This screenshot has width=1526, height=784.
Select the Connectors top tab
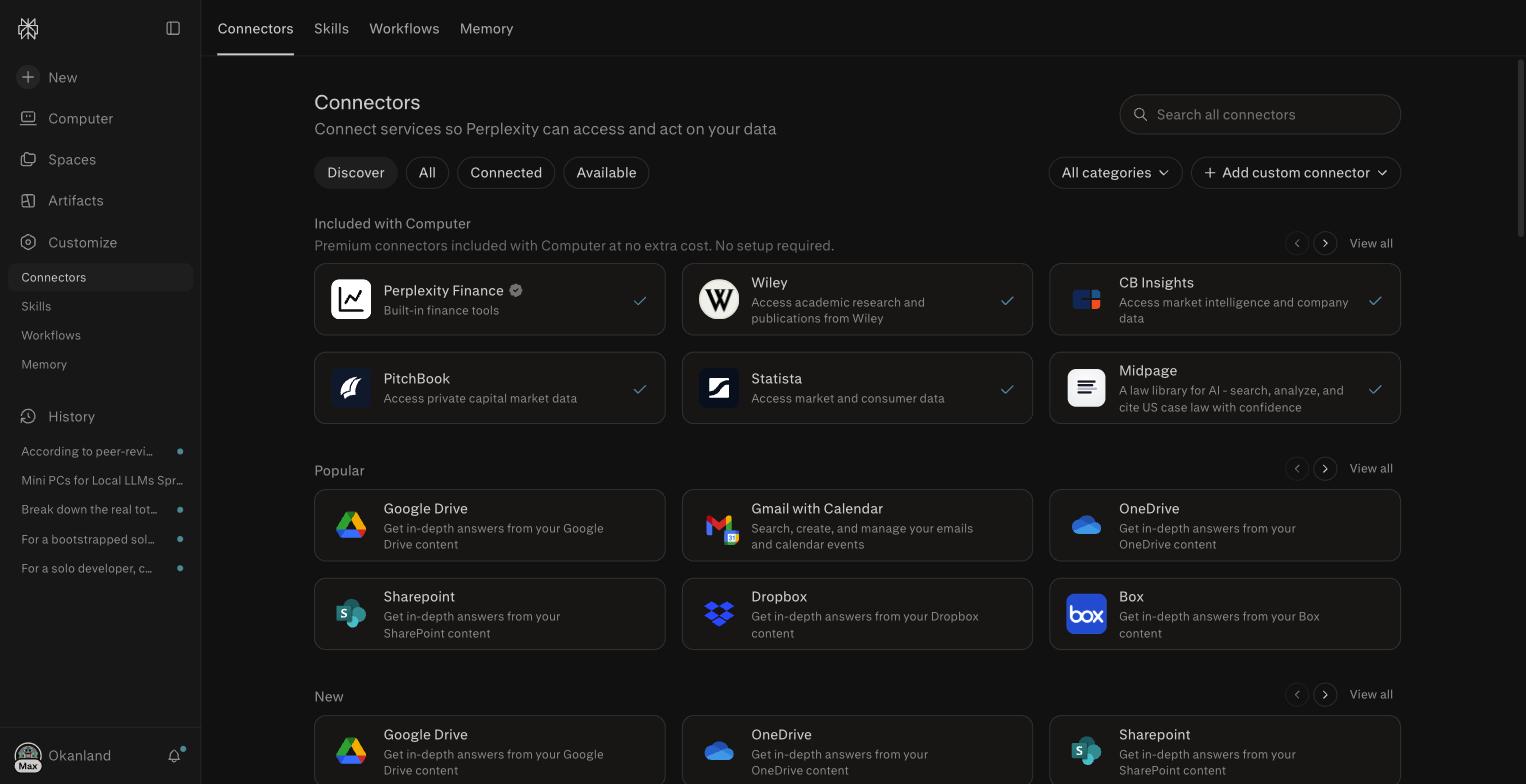click(255, 28)
